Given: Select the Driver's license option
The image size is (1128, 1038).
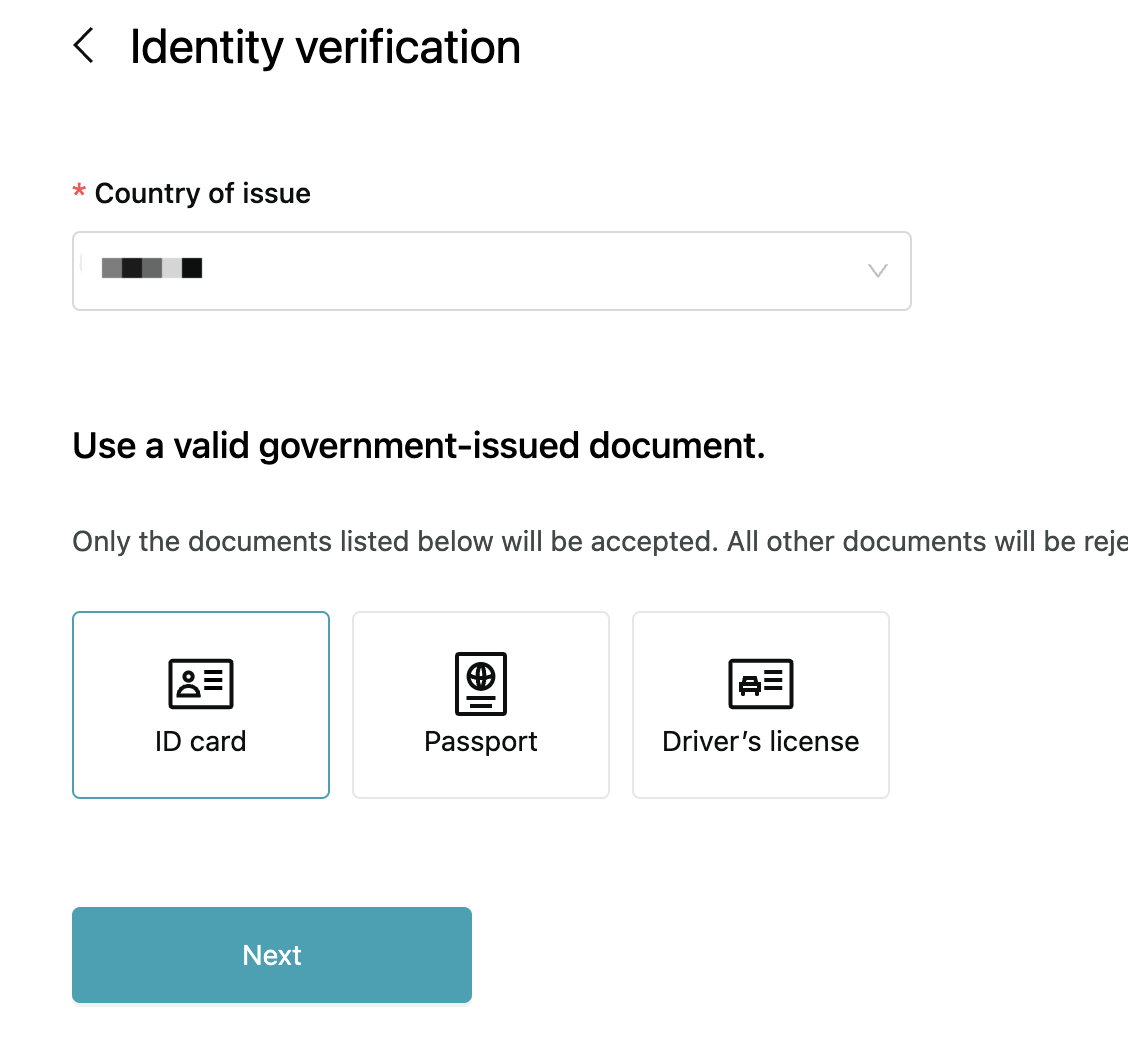Looking at the screenshot, I should [x=760, y=705].
